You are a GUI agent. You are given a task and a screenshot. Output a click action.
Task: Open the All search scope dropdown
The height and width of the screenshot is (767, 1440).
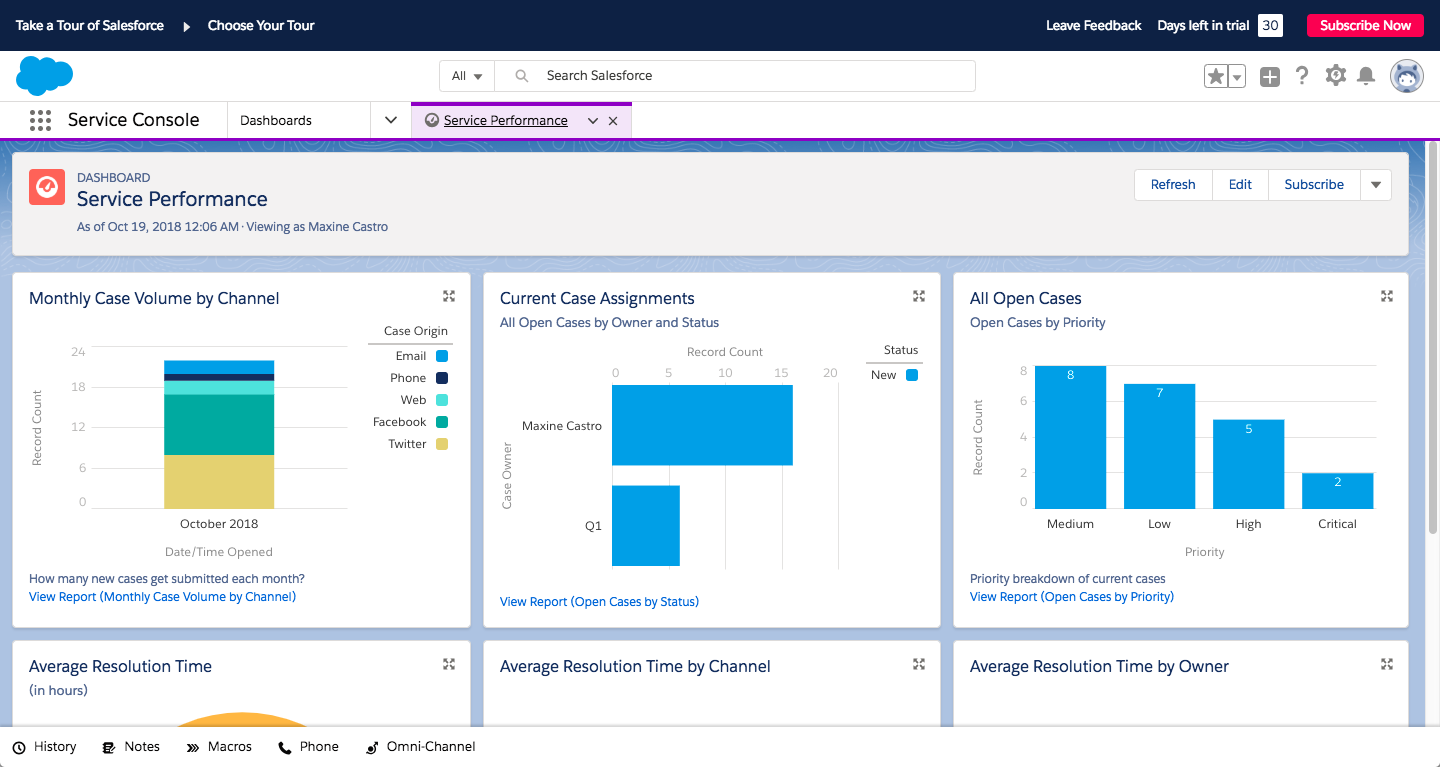tap(467, 76)
